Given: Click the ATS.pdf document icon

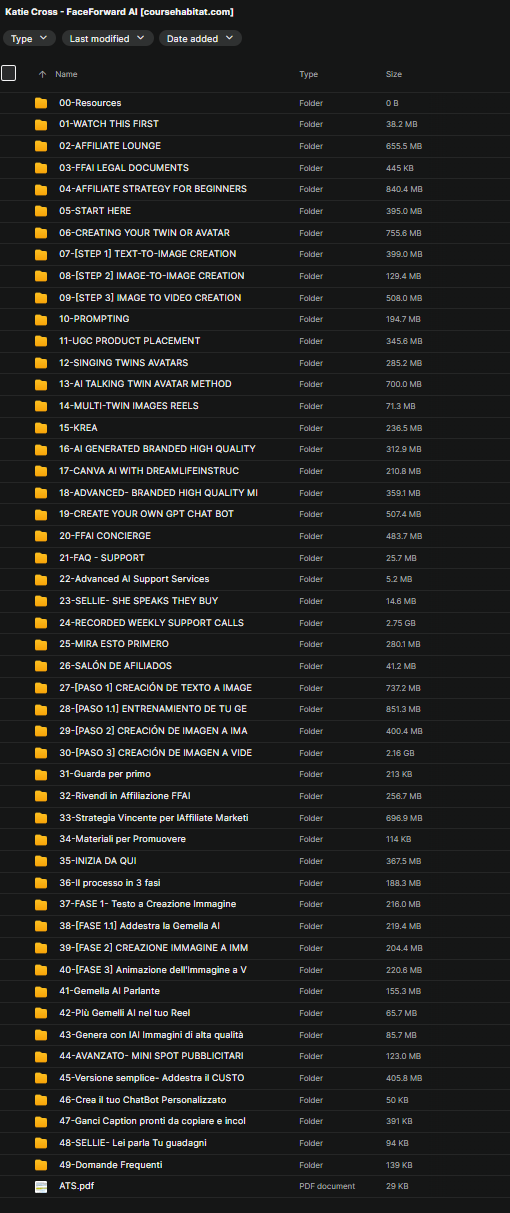Looking at the screenshot, I should pos(41,1186).
